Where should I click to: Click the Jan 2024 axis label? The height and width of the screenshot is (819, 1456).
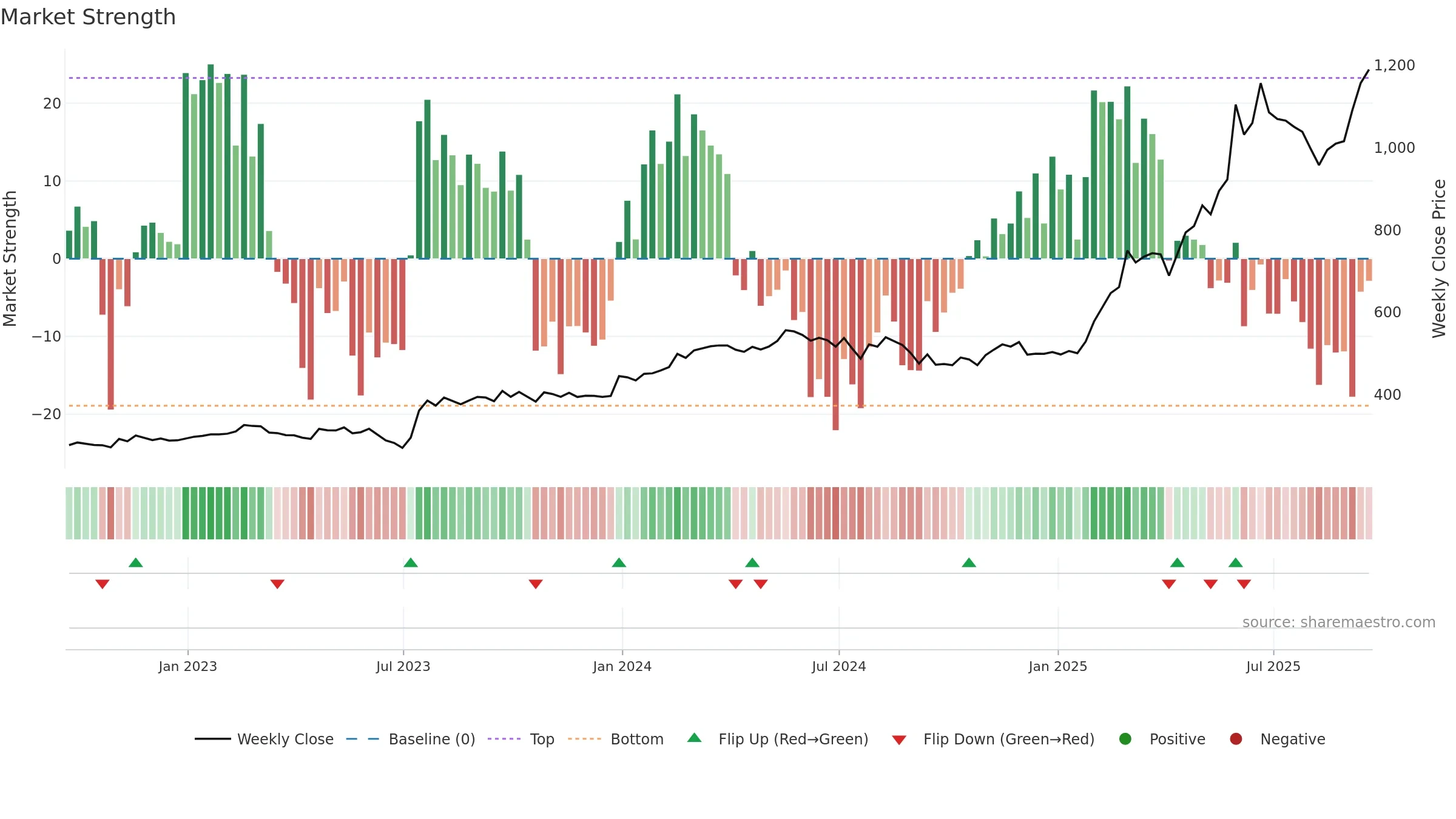click(x=622, y=666)
